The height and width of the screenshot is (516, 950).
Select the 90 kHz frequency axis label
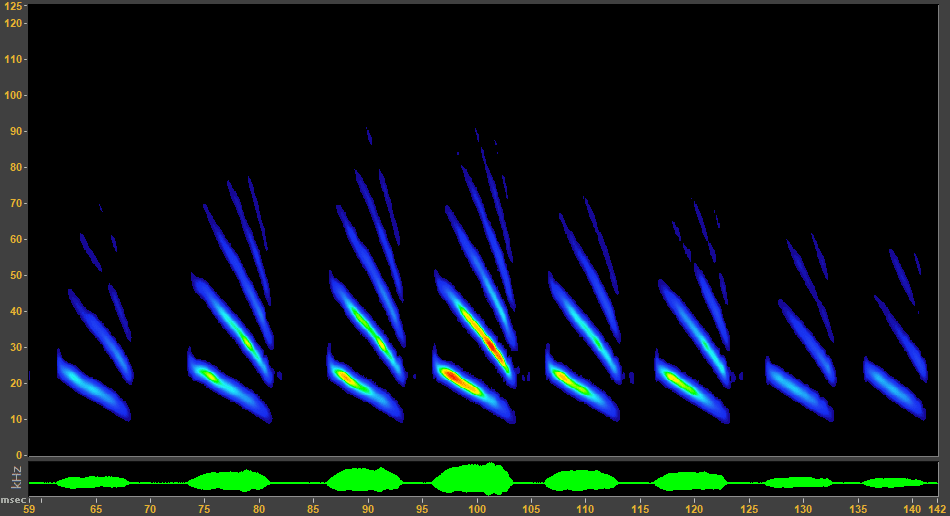coord(16,131)
